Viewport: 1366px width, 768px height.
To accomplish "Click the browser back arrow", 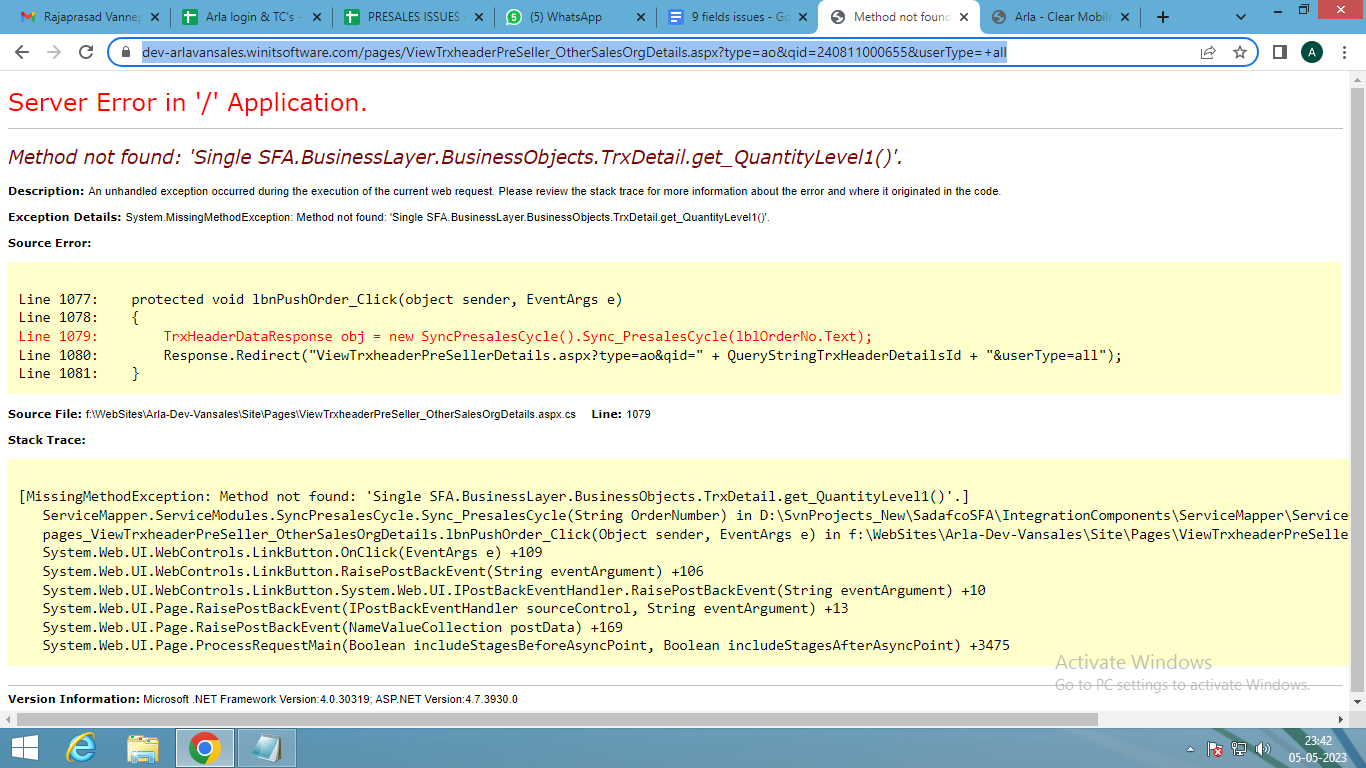I will (22, 52).
